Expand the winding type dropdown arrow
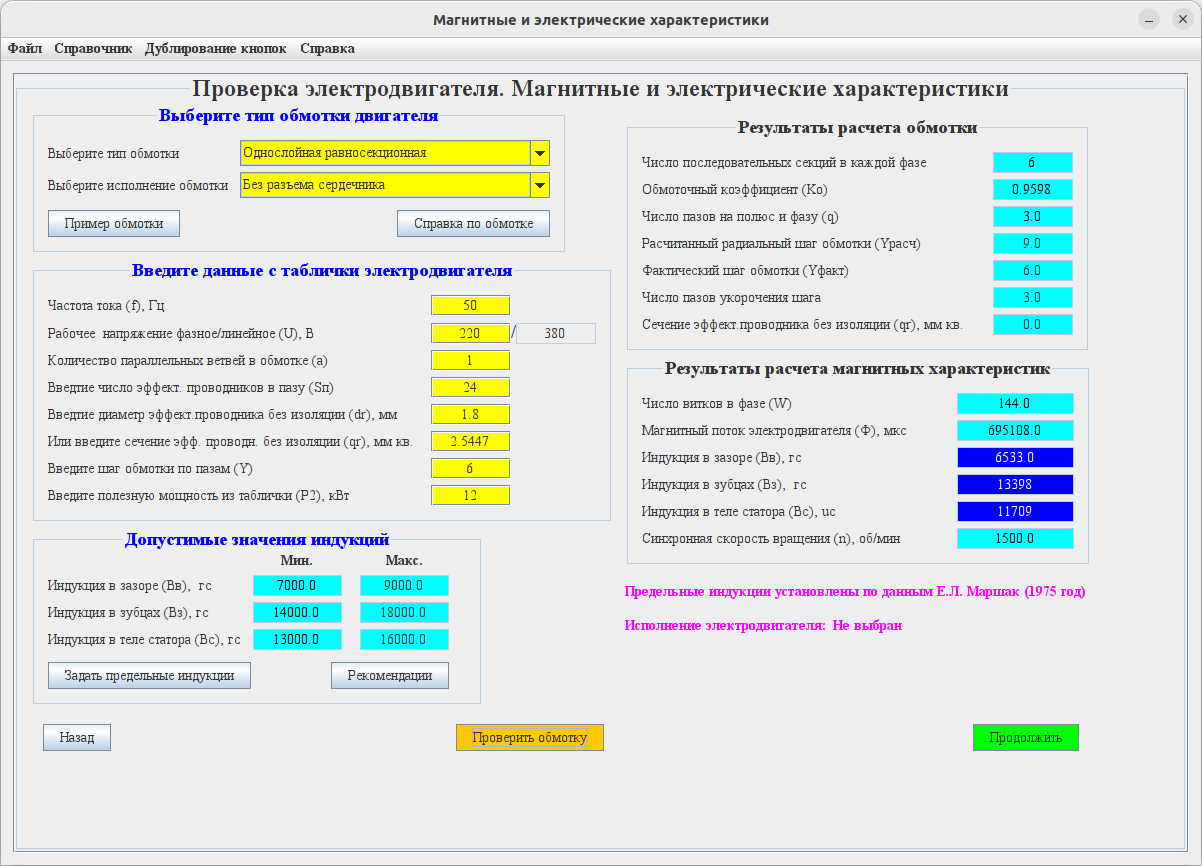 click(539, 153)
